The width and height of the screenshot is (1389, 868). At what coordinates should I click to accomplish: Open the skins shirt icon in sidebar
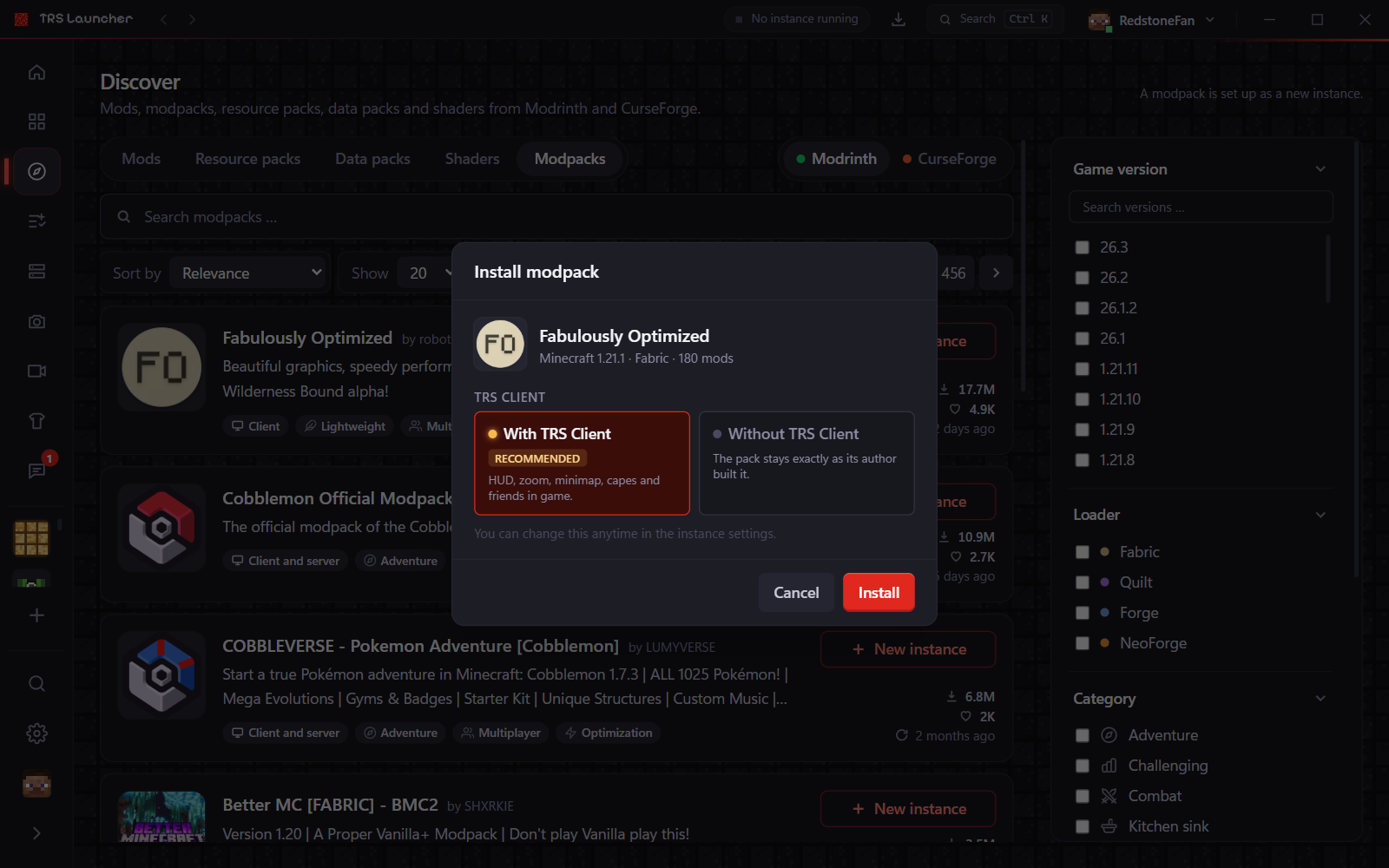coord(36,421)
